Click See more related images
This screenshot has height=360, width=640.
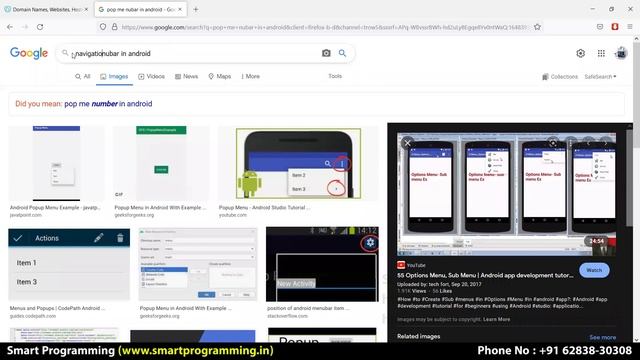[602, 337]
